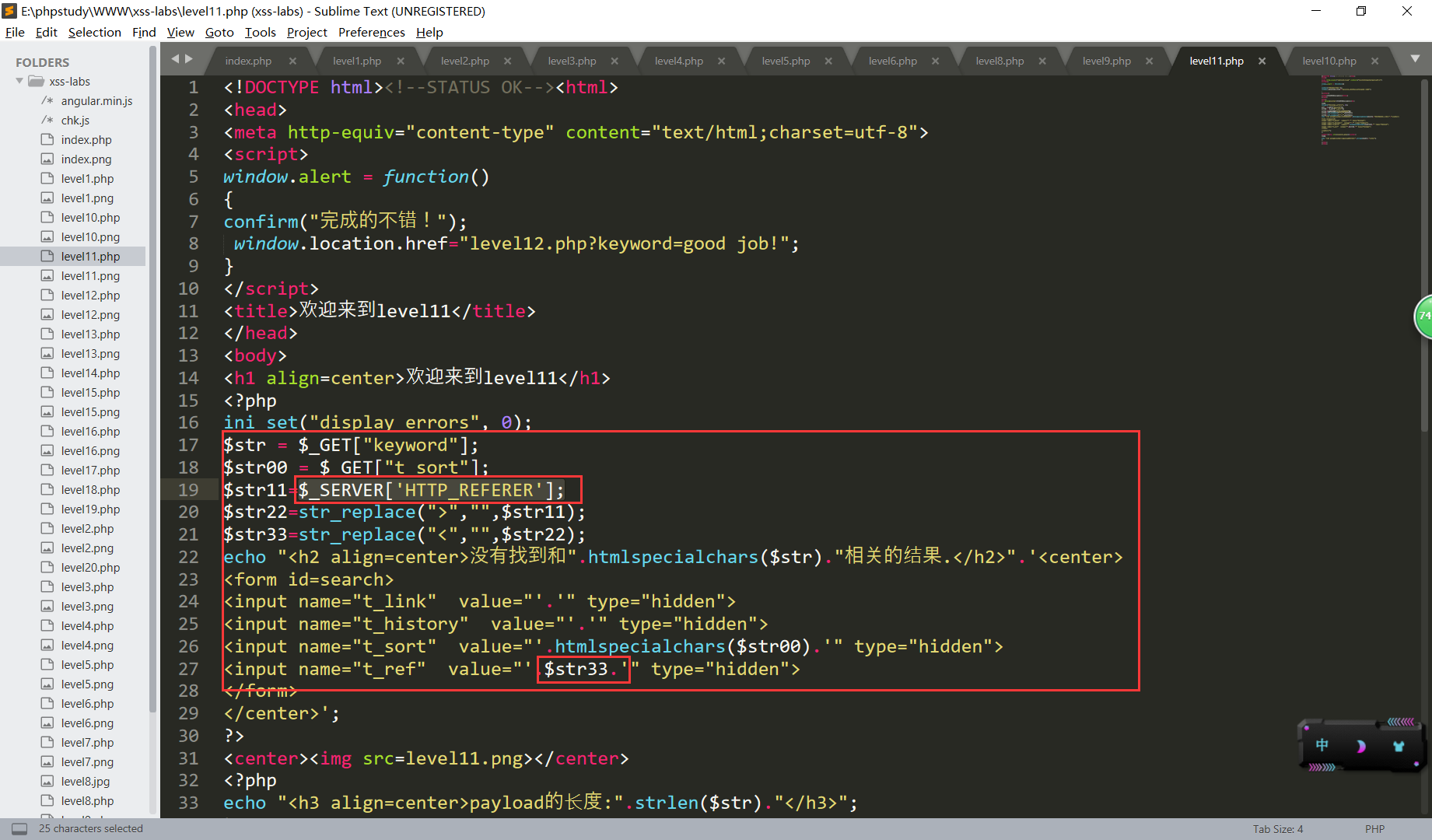This screenshot has height=840, width=1432.
Task: Change Tab Size 4 setting
Action: pos(1277,829)
